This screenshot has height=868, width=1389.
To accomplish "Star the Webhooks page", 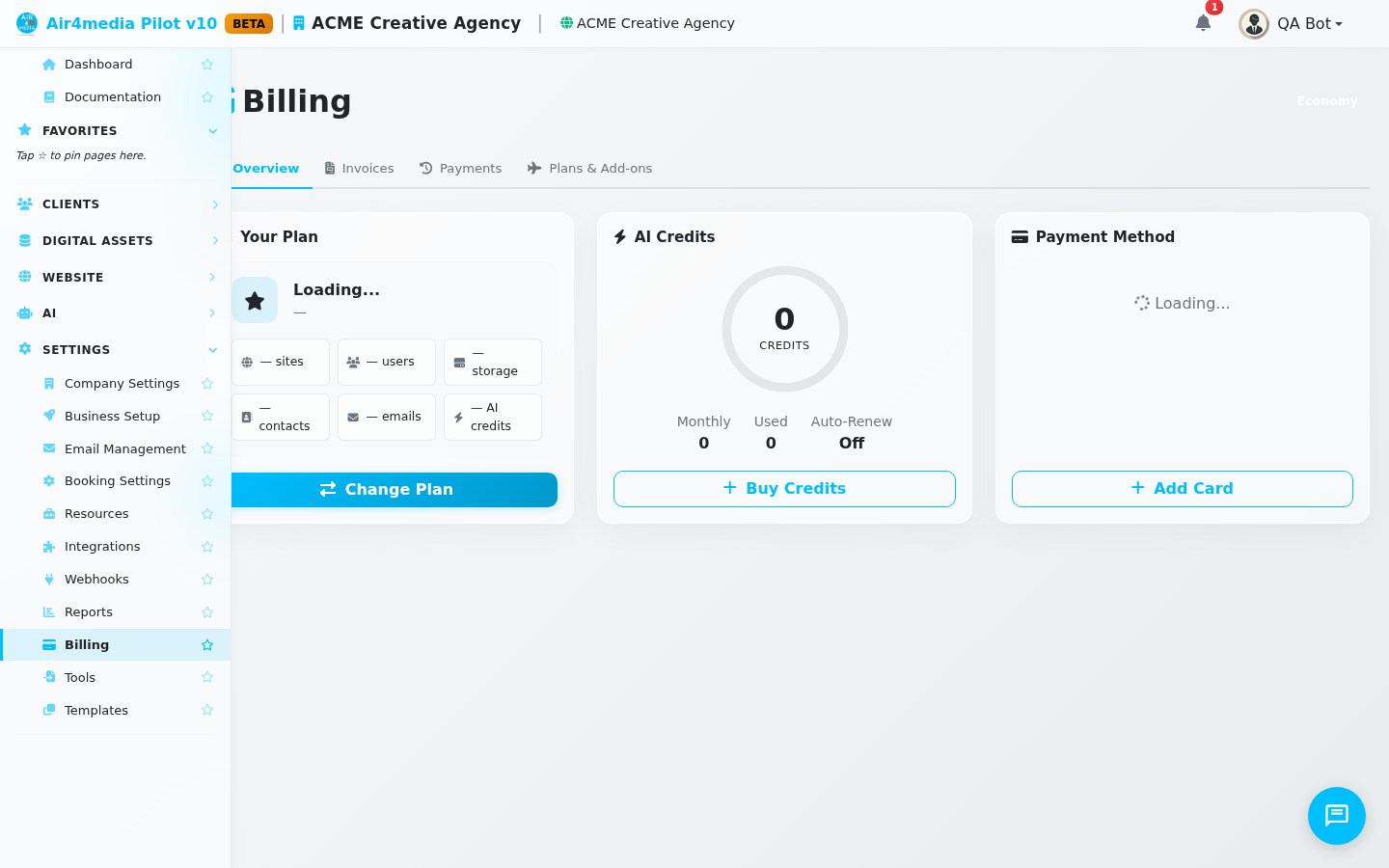I will pos(207,580).
